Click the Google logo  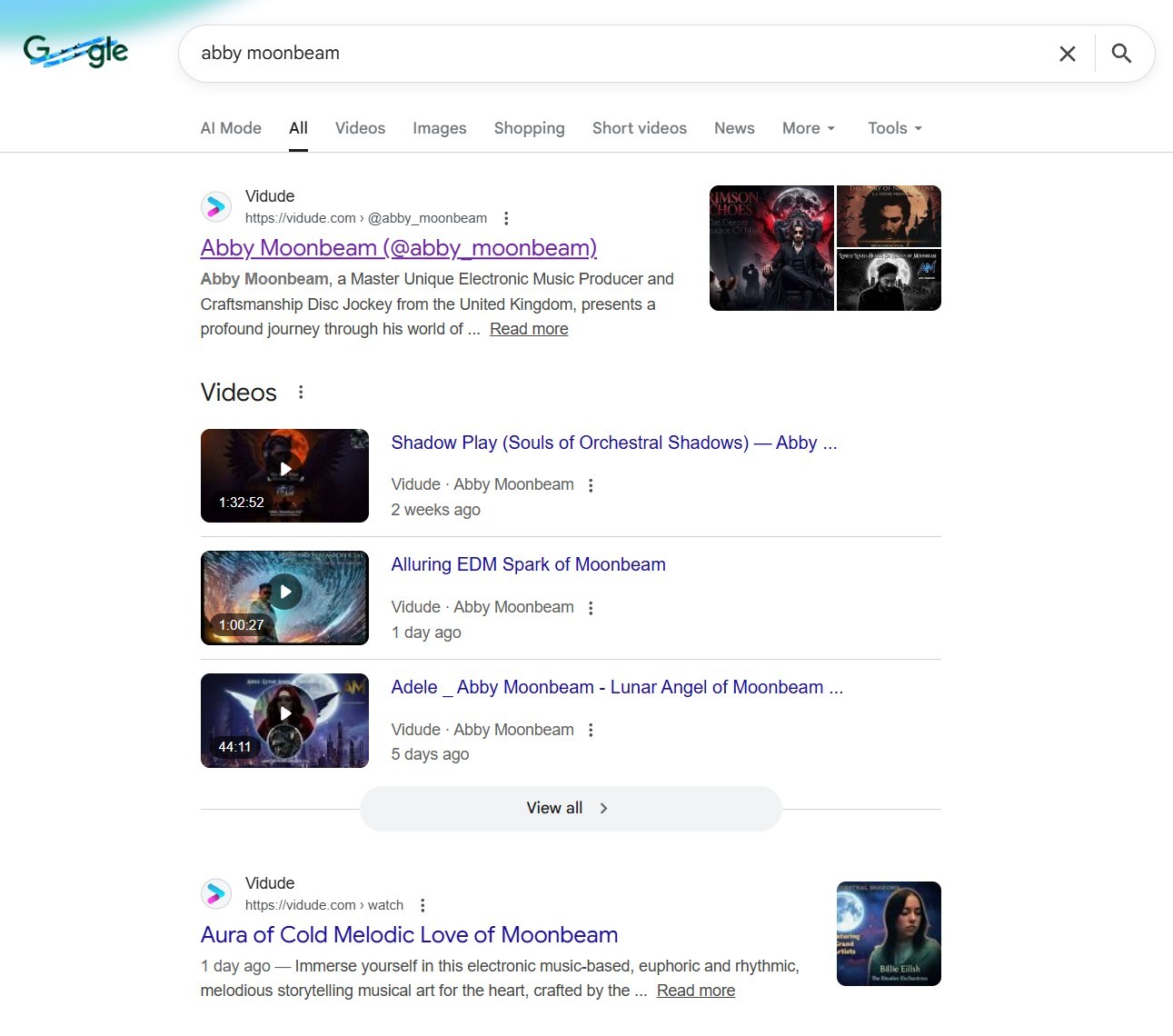(76, 51)
